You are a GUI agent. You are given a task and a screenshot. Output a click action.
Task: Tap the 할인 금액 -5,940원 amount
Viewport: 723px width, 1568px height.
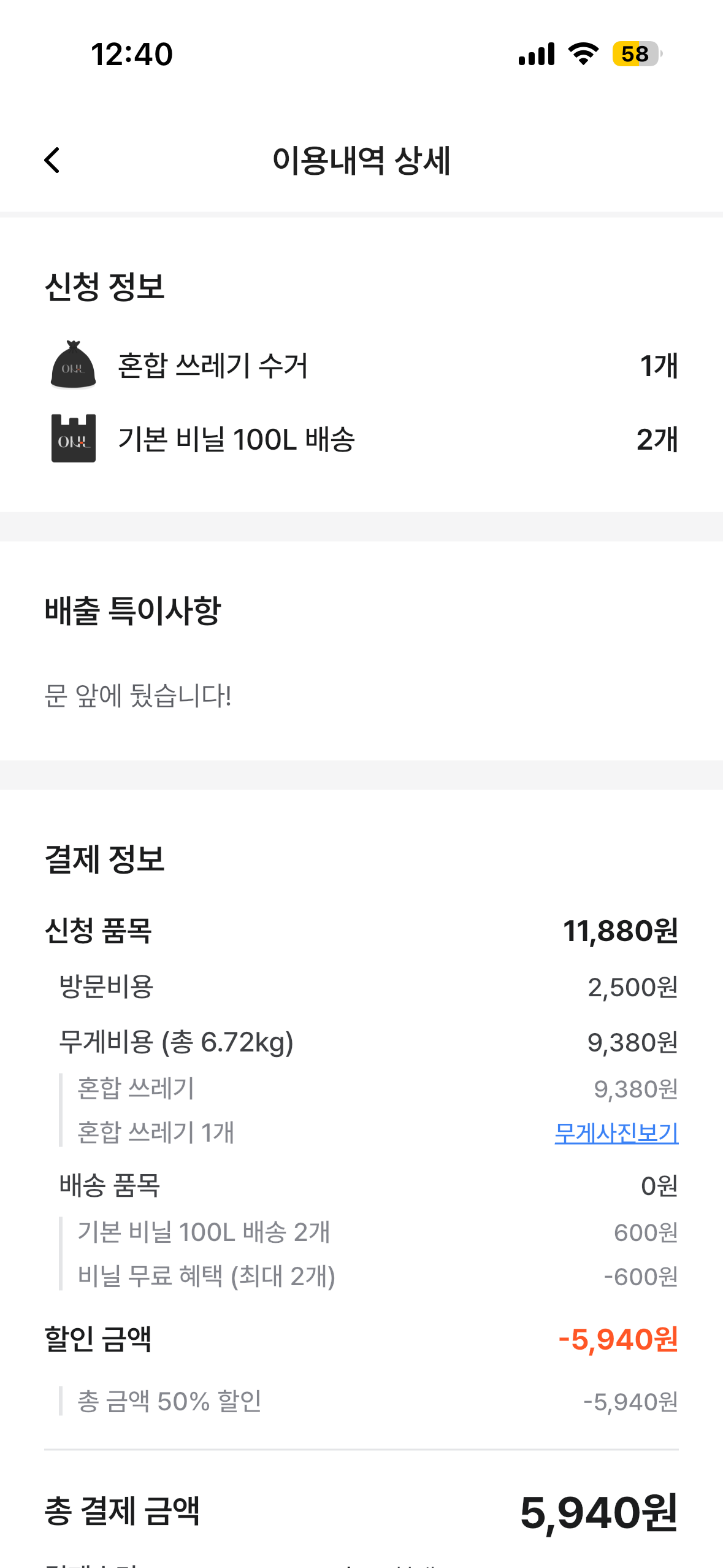618,1339
